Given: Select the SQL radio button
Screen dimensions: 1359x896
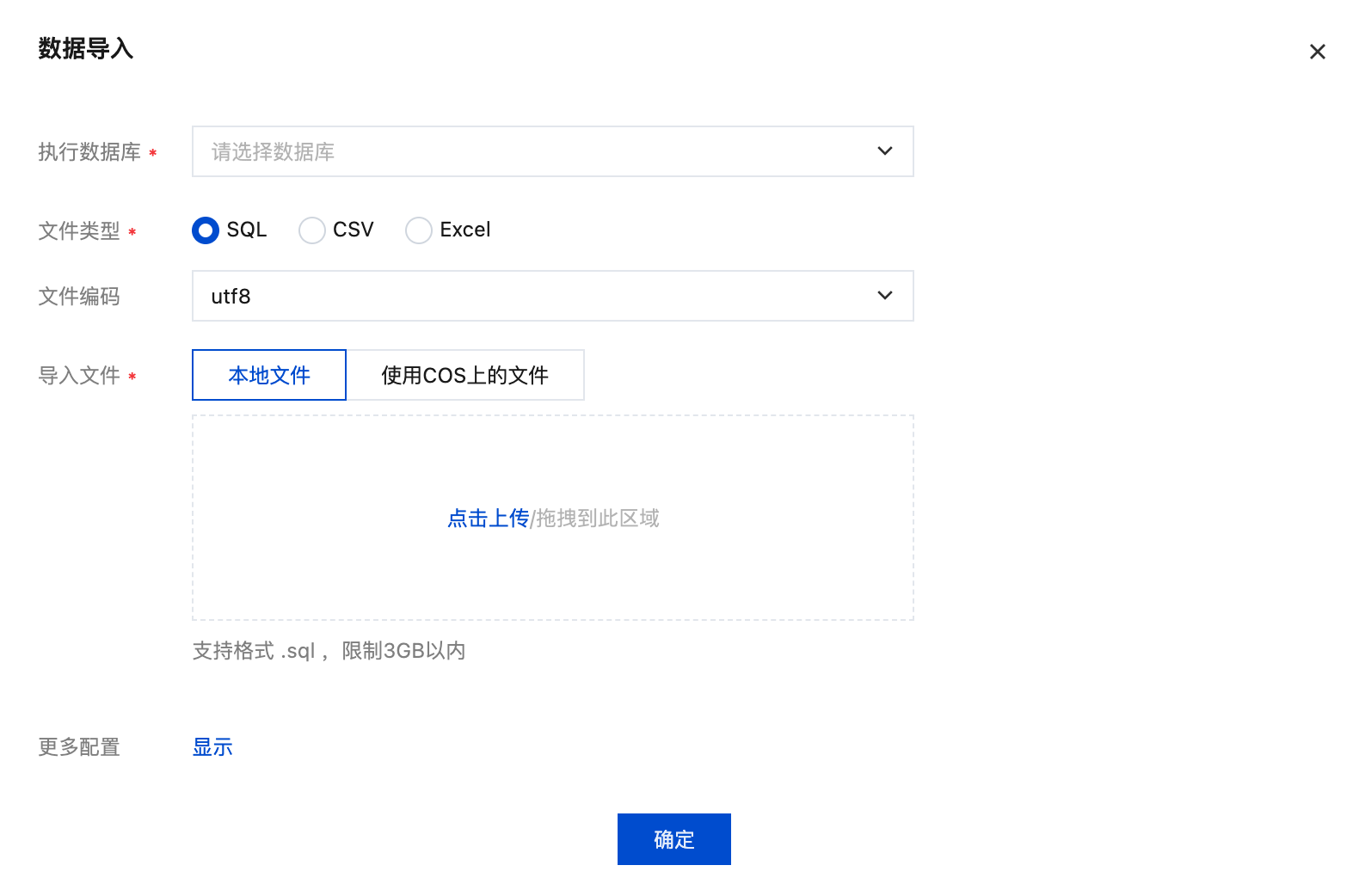Looking at the screenshot, I should tap(206, 230).
